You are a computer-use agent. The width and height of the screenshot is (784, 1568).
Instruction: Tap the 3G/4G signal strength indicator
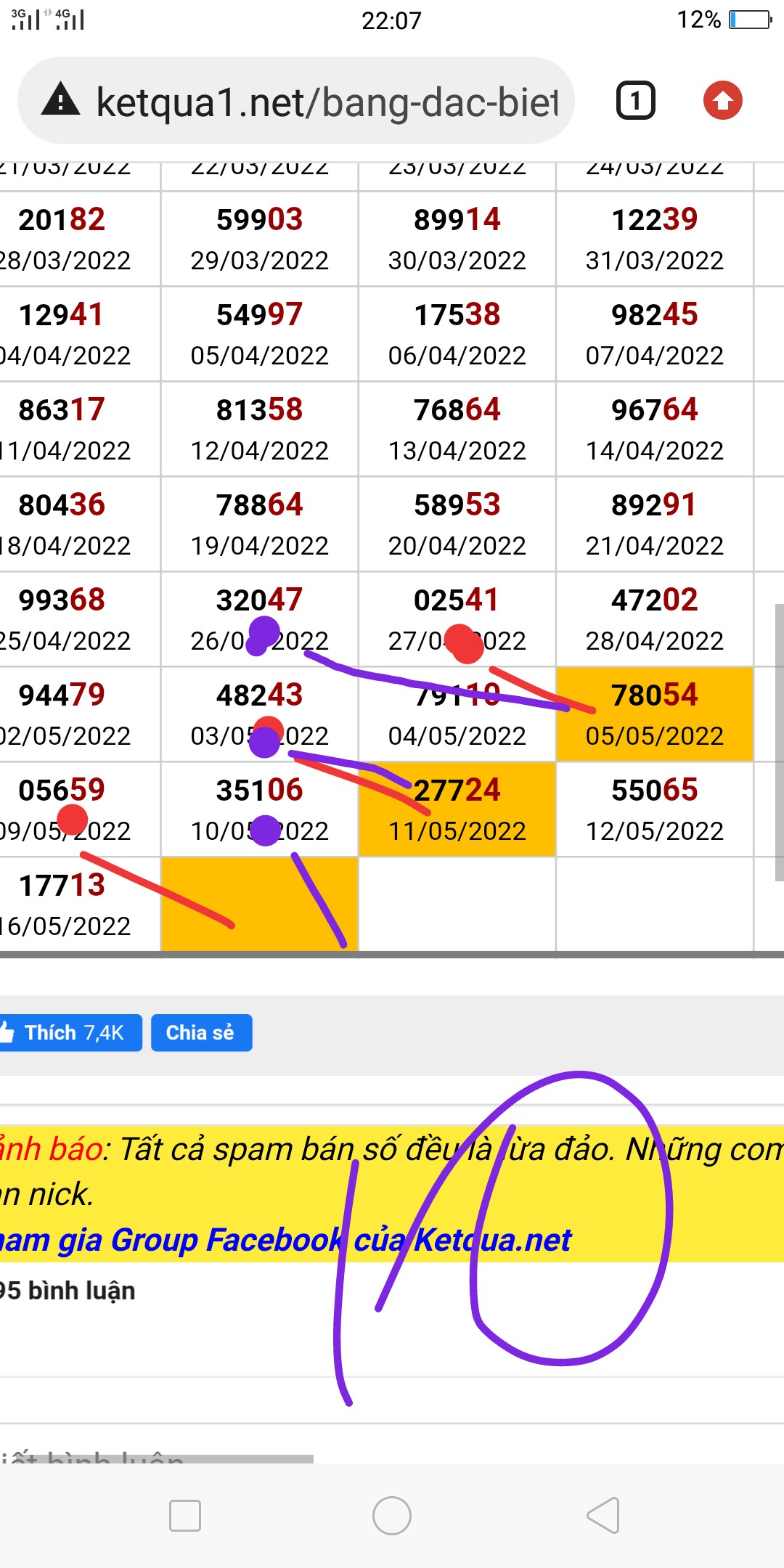click(x=48, y=19)
